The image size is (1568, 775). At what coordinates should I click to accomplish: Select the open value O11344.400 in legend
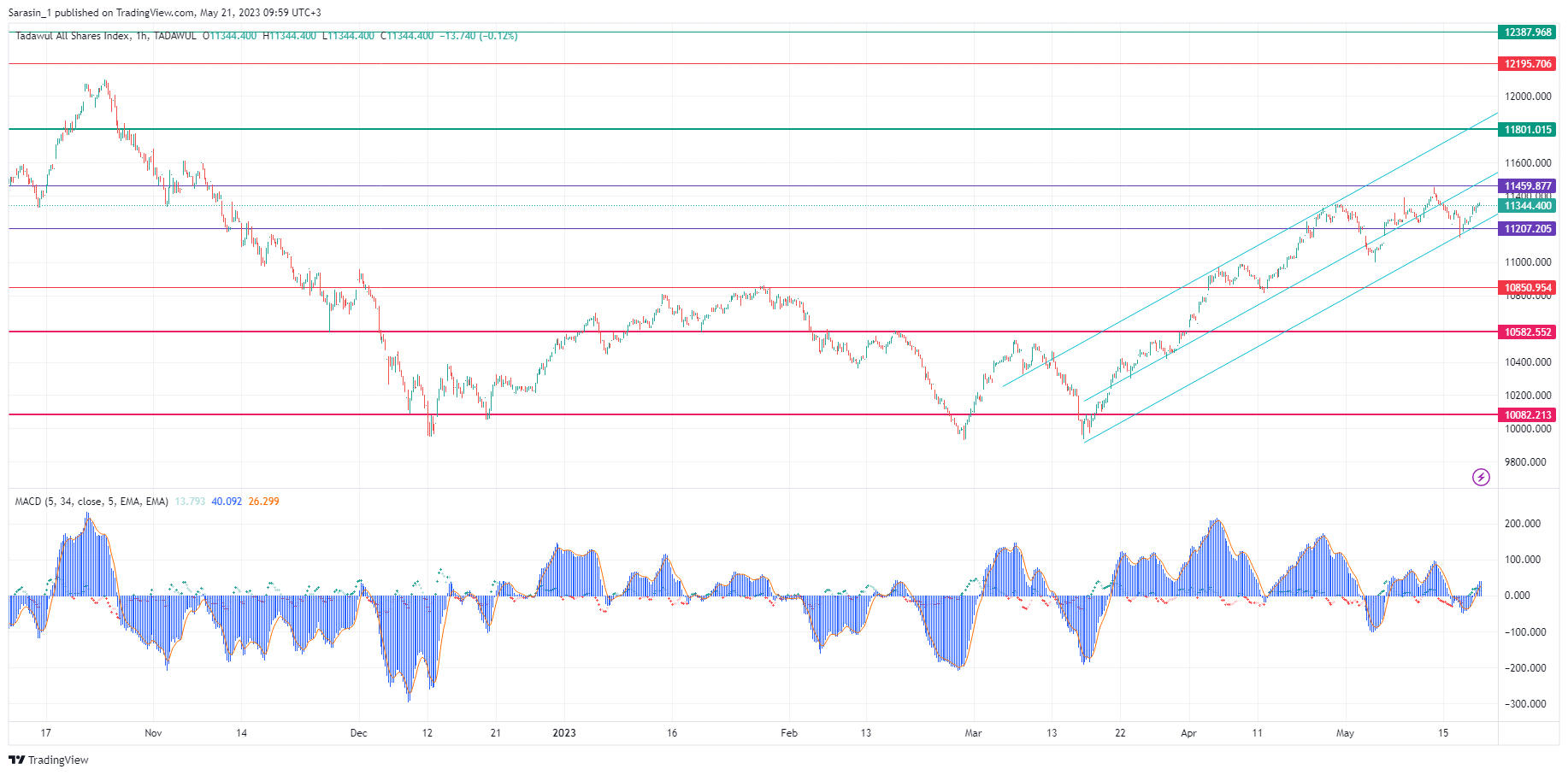[230, 36]
